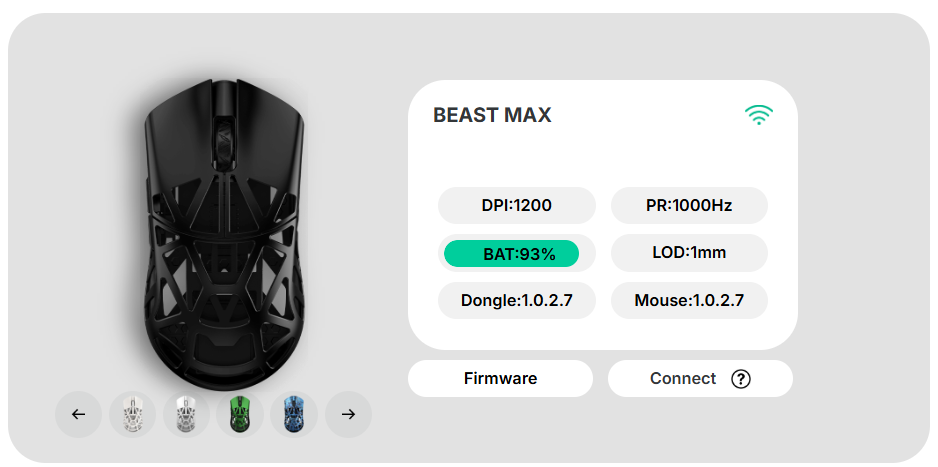Image resolution: width=938 pixels, height=467 pixels.
Task: Click the large black mouse image
Action: pos(222,260)
